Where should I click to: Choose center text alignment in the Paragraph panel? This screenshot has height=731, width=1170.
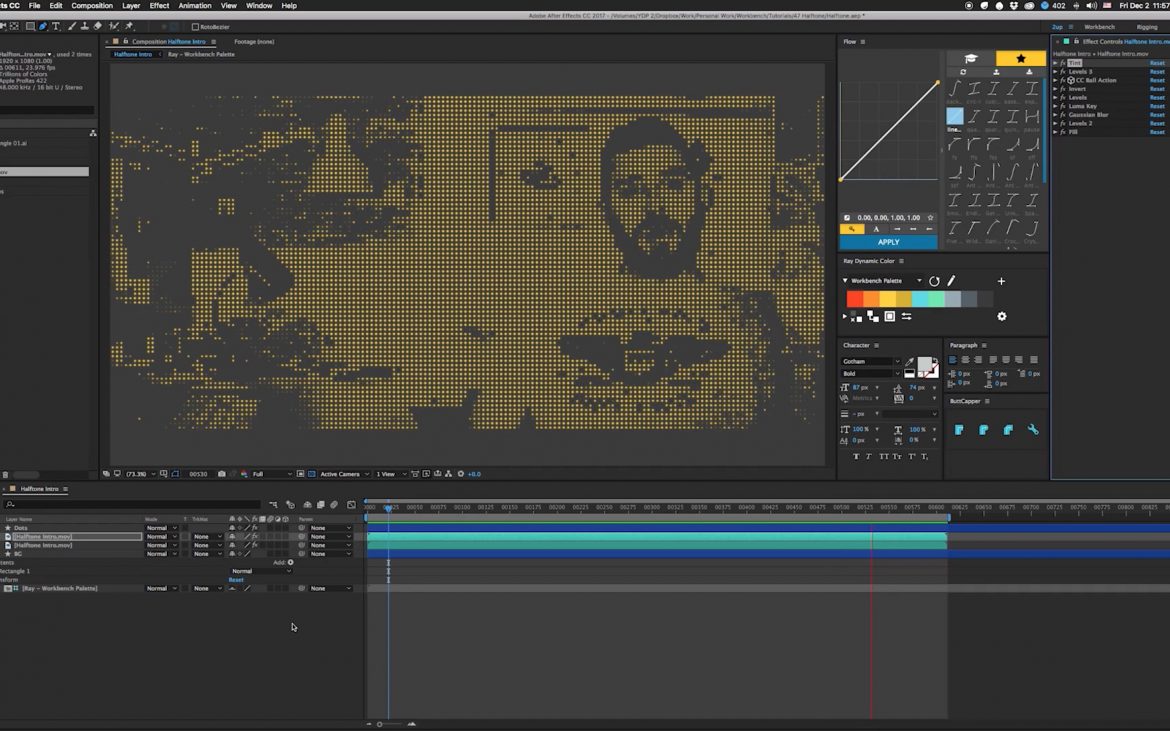(x=966, y=360)
